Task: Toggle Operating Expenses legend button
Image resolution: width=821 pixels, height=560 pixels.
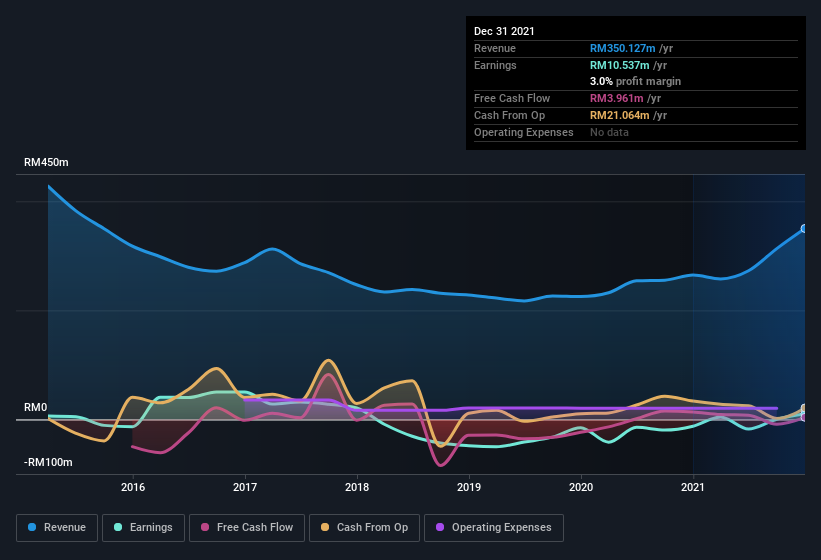Action: coord(494,528)
